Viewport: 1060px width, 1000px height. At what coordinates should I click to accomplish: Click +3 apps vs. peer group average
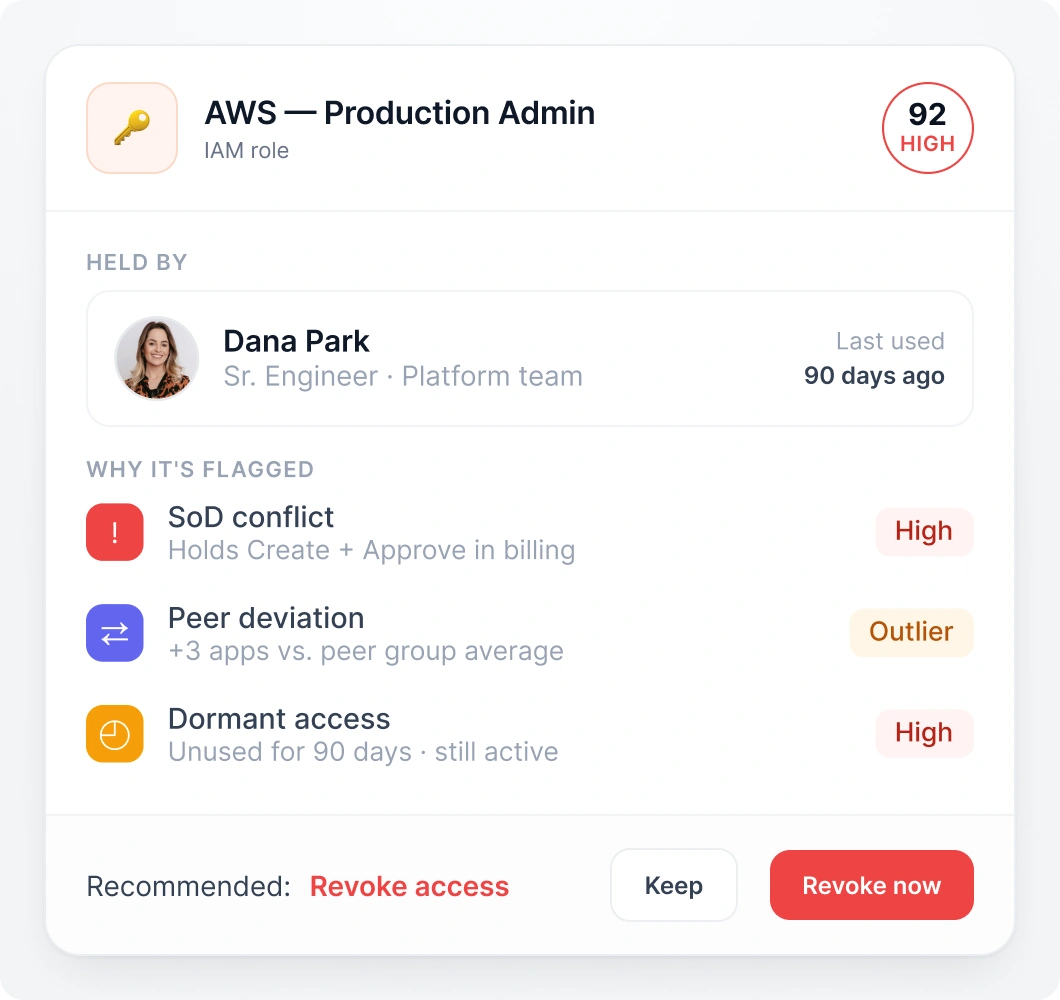(x=366, y=651)
